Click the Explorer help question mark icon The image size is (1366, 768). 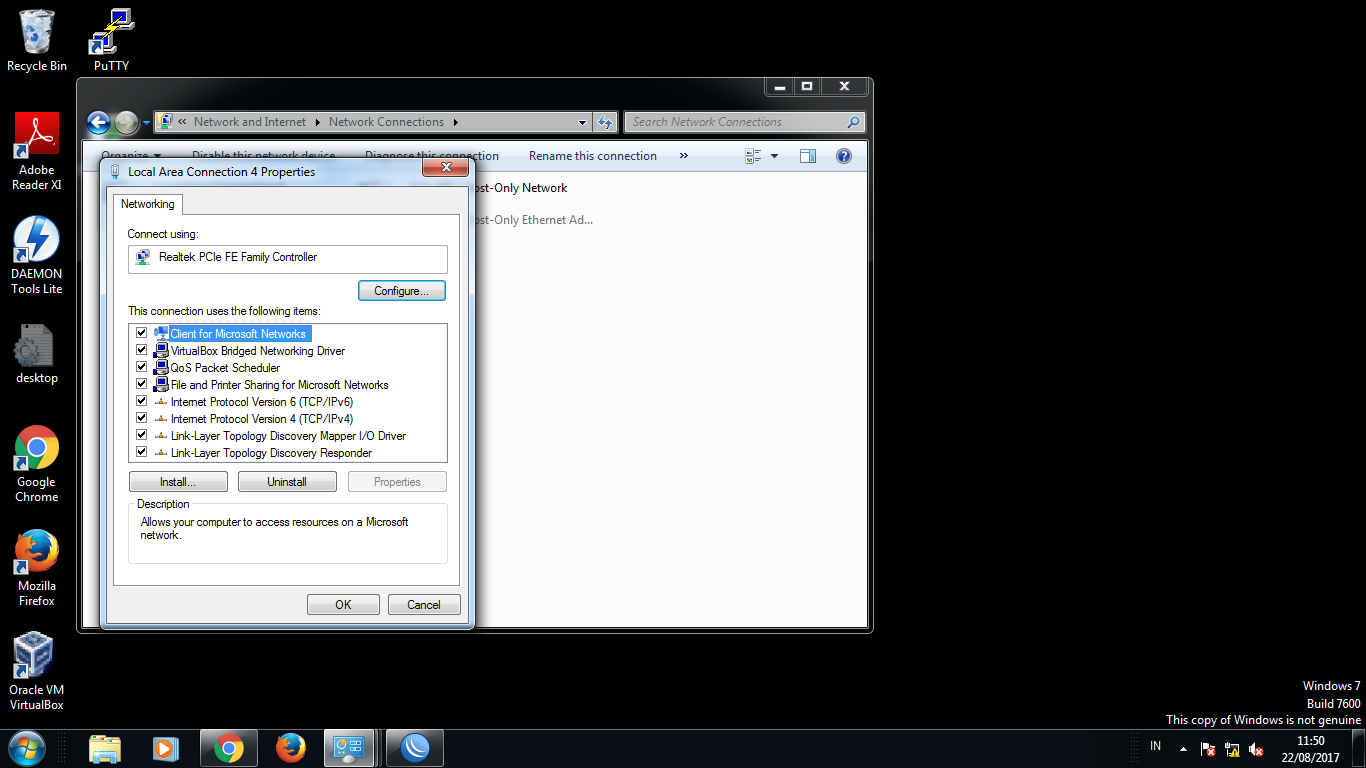[x=843, y=155]
